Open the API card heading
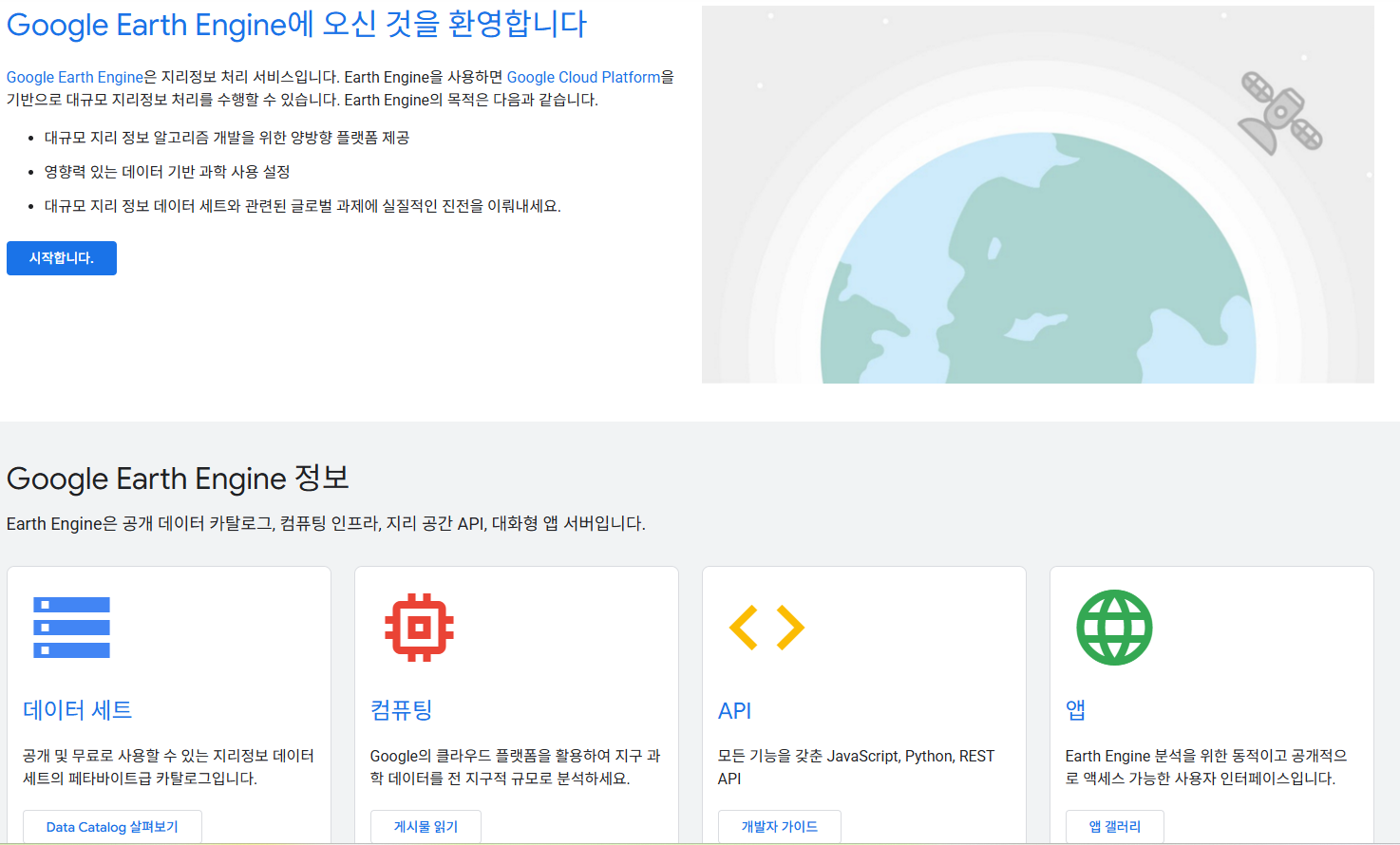The width and height of the screenshot is (1400, 845). [735, 710]
